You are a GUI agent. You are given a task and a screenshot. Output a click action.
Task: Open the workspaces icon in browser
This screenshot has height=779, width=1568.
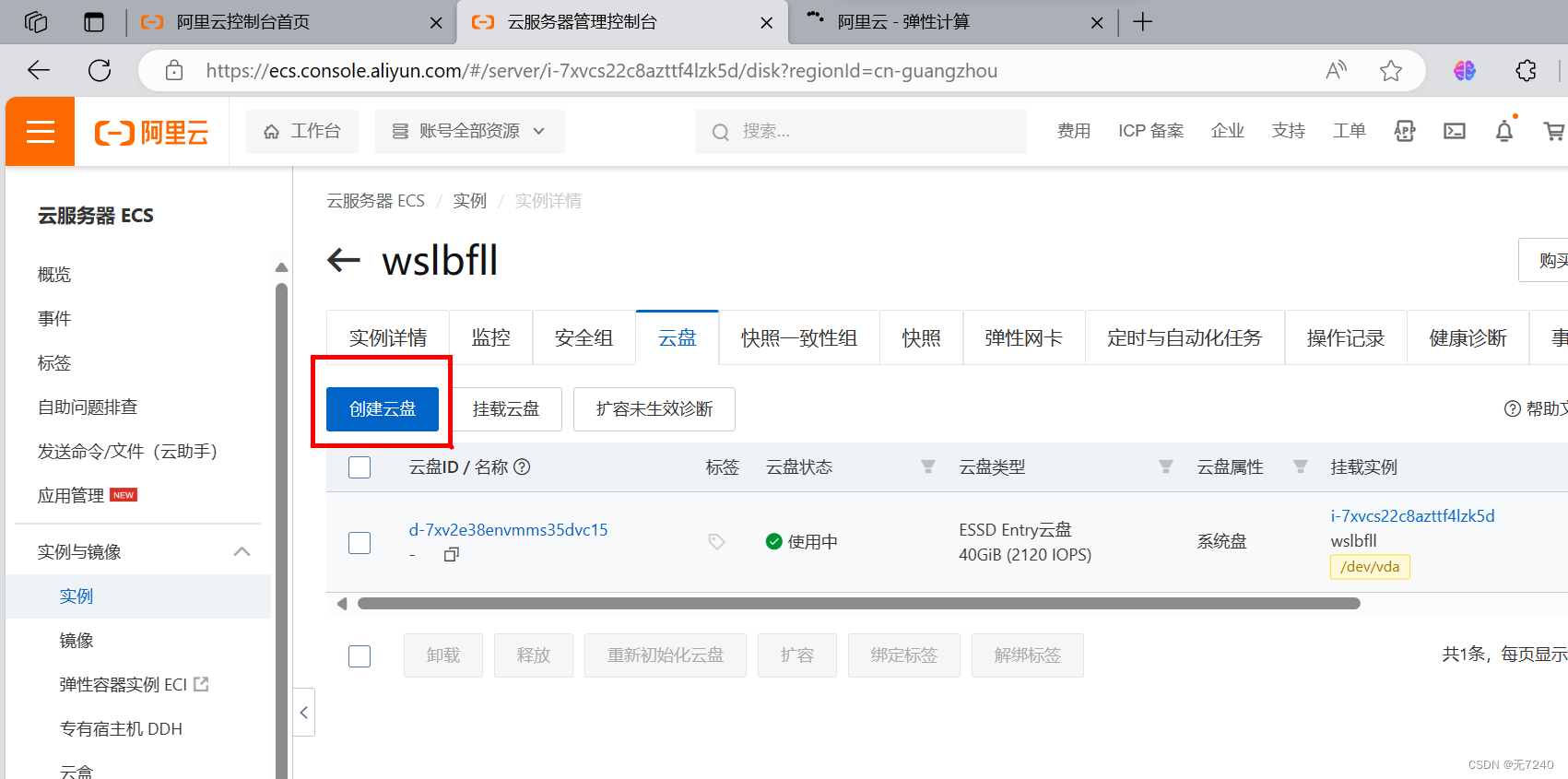click(x=36, y=22)
